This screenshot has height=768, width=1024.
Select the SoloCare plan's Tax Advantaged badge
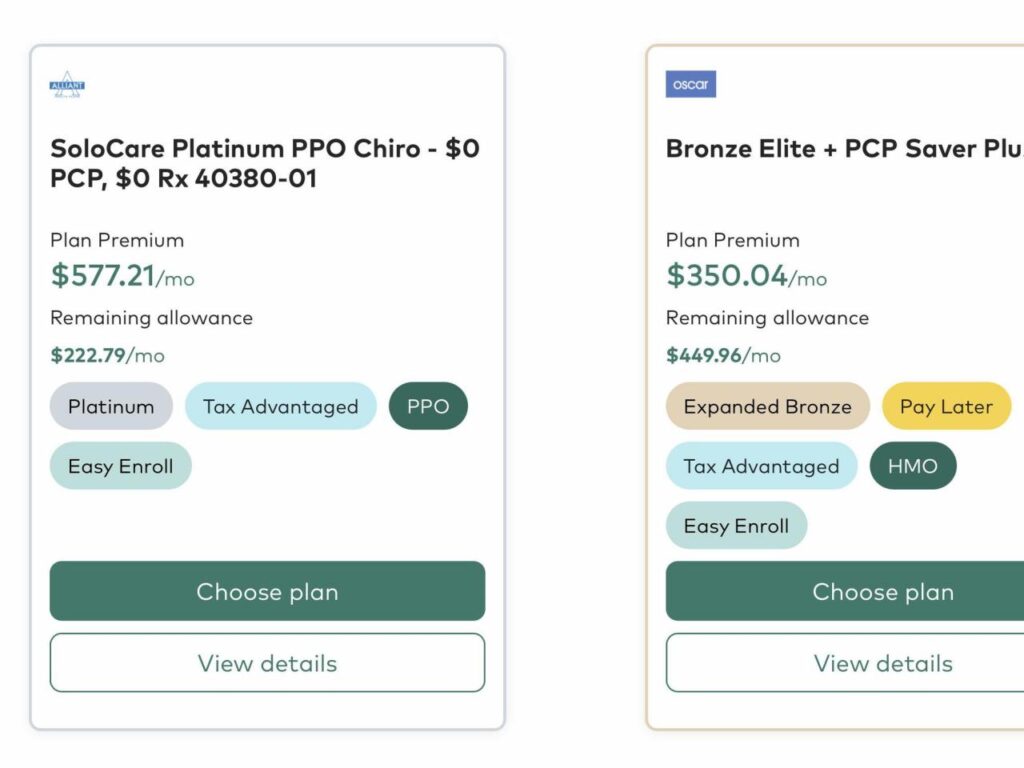280,406
